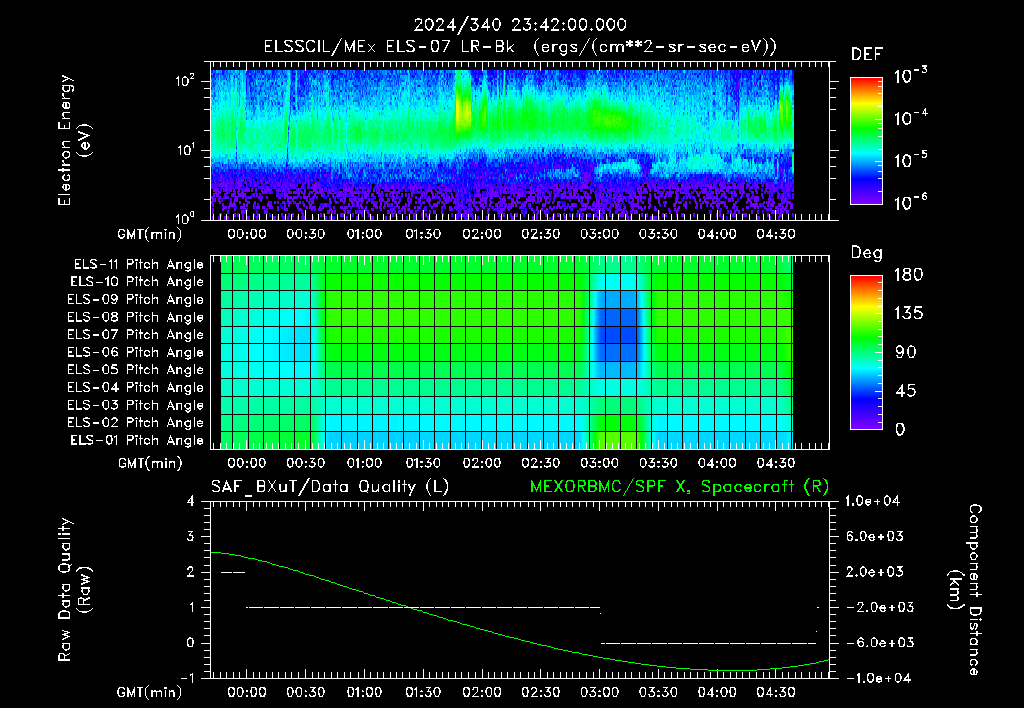Click the 00:00 tick on the bottom plot time axis

[247, 692]
